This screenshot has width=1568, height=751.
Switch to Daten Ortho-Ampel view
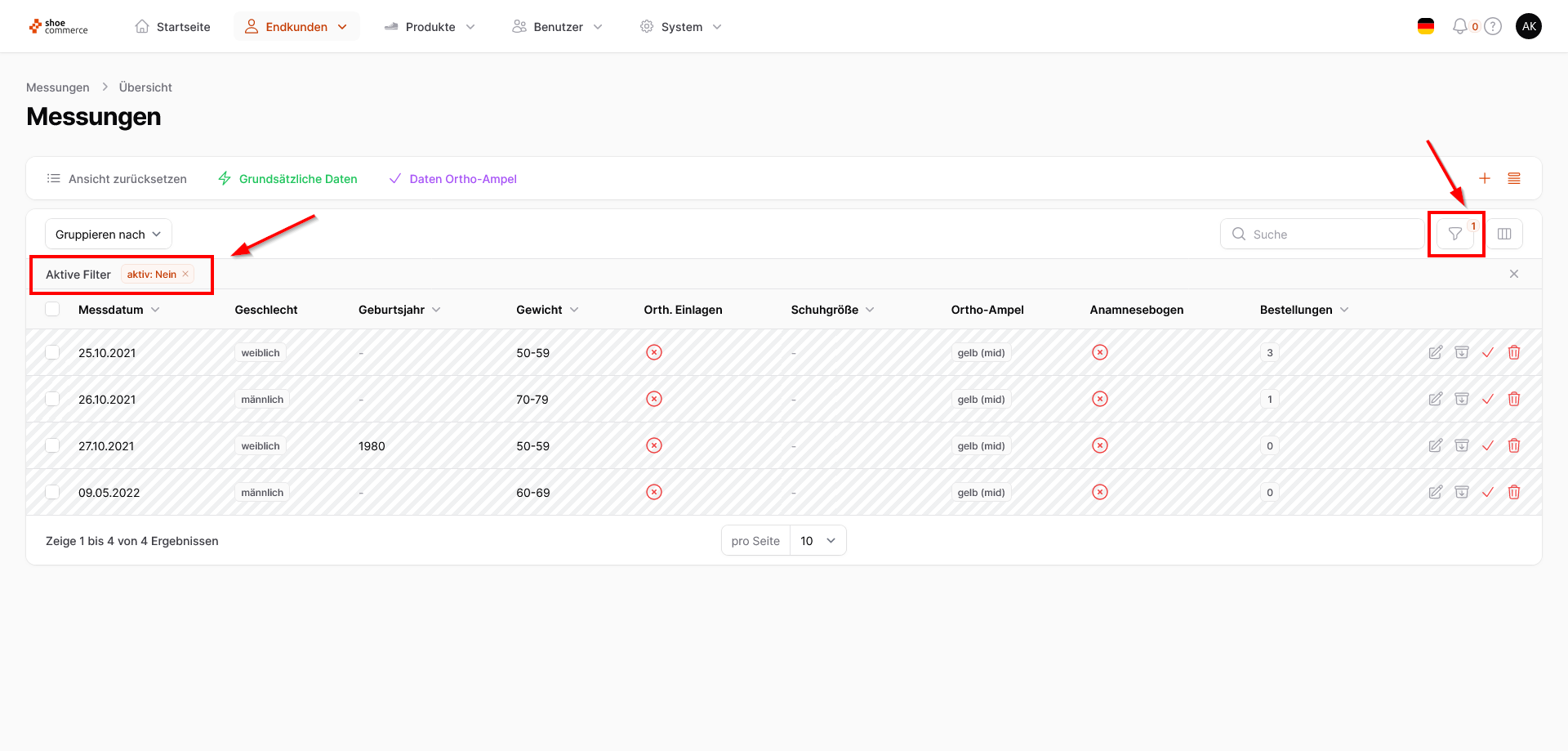coord(453,179)
